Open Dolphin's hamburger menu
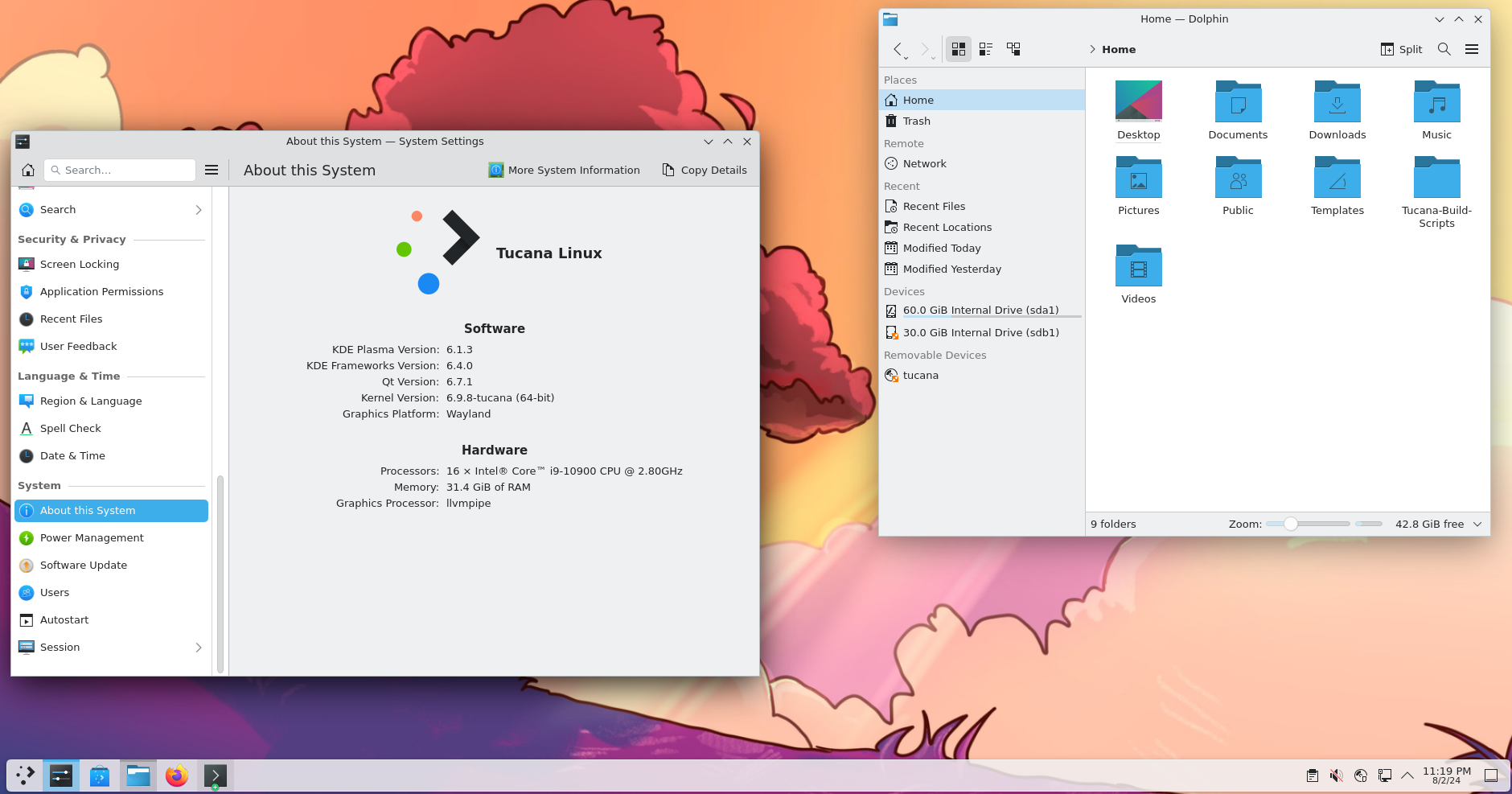 tap(1471, 49)
